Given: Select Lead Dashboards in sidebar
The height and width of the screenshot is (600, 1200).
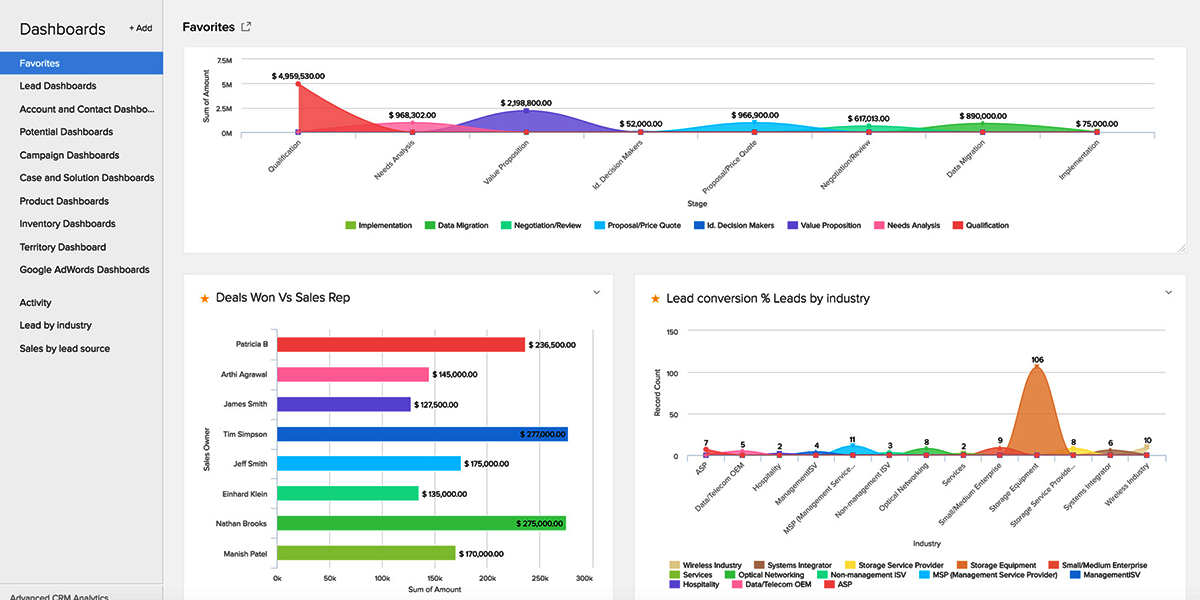Looking at the screenshot, I should click(x=58, y=86).
